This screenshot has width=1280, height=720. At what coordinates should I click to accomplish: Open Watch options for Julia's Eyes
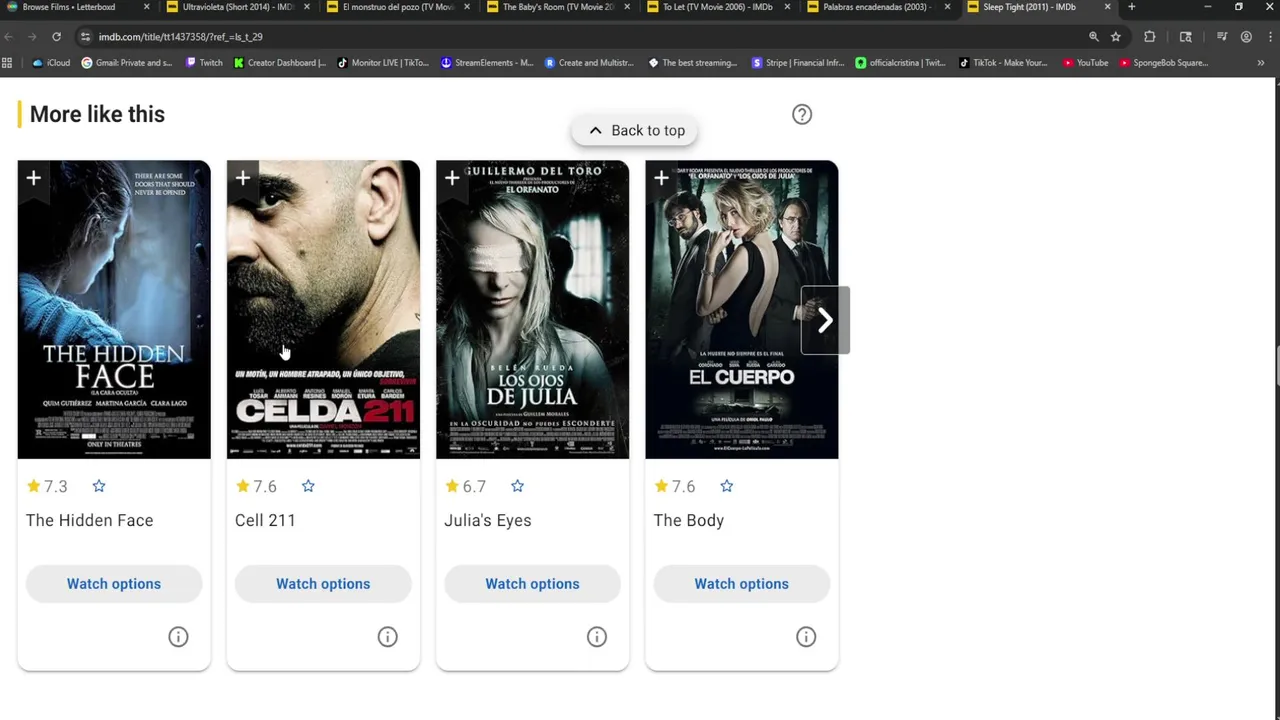point(532,584)
